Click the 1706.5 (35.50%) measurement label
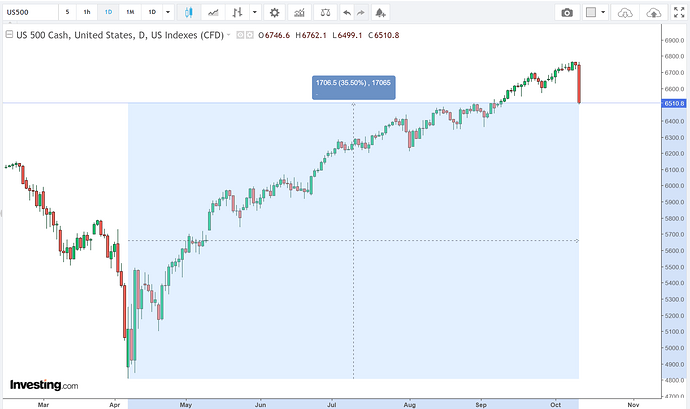The width and height of the screenshot is (690, 409). 353,87
